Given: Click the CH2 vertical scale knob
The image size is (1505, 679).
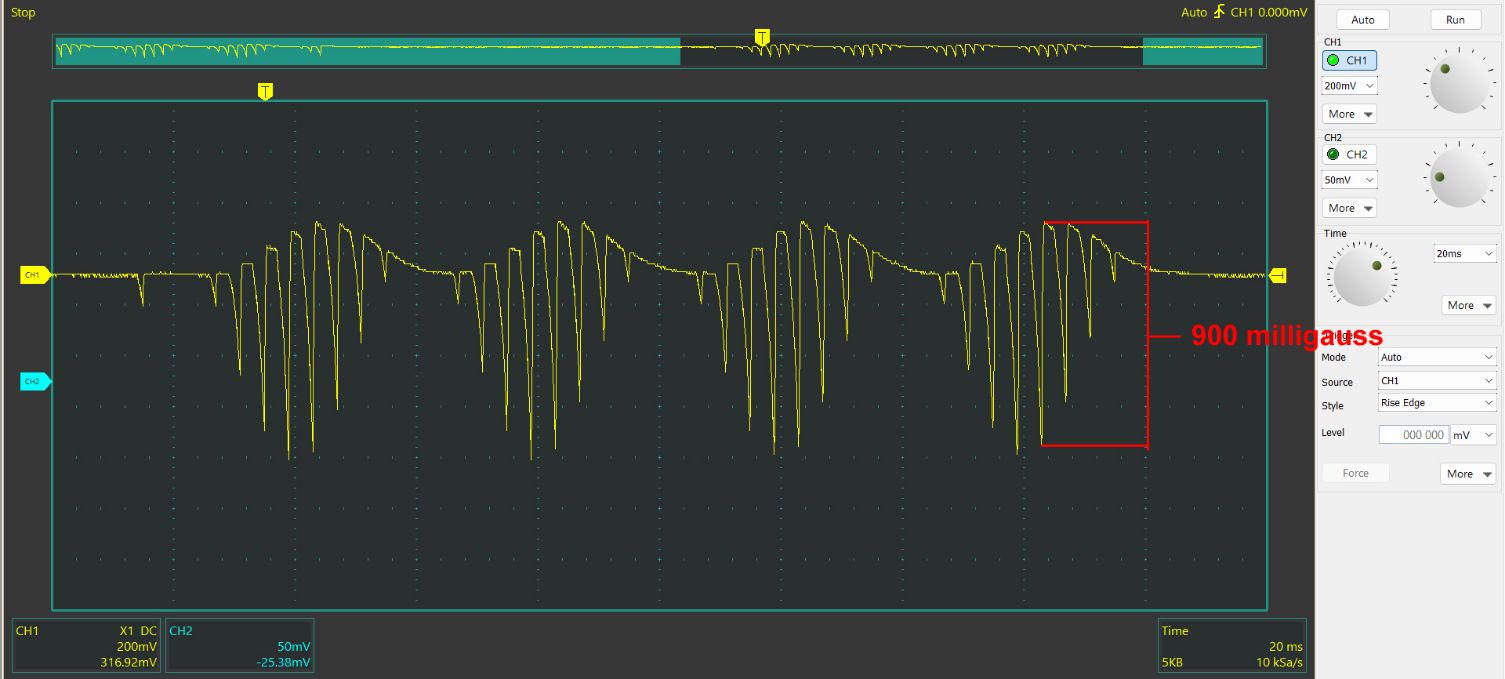Looking at the screenshot, I should click(1458, 177).
